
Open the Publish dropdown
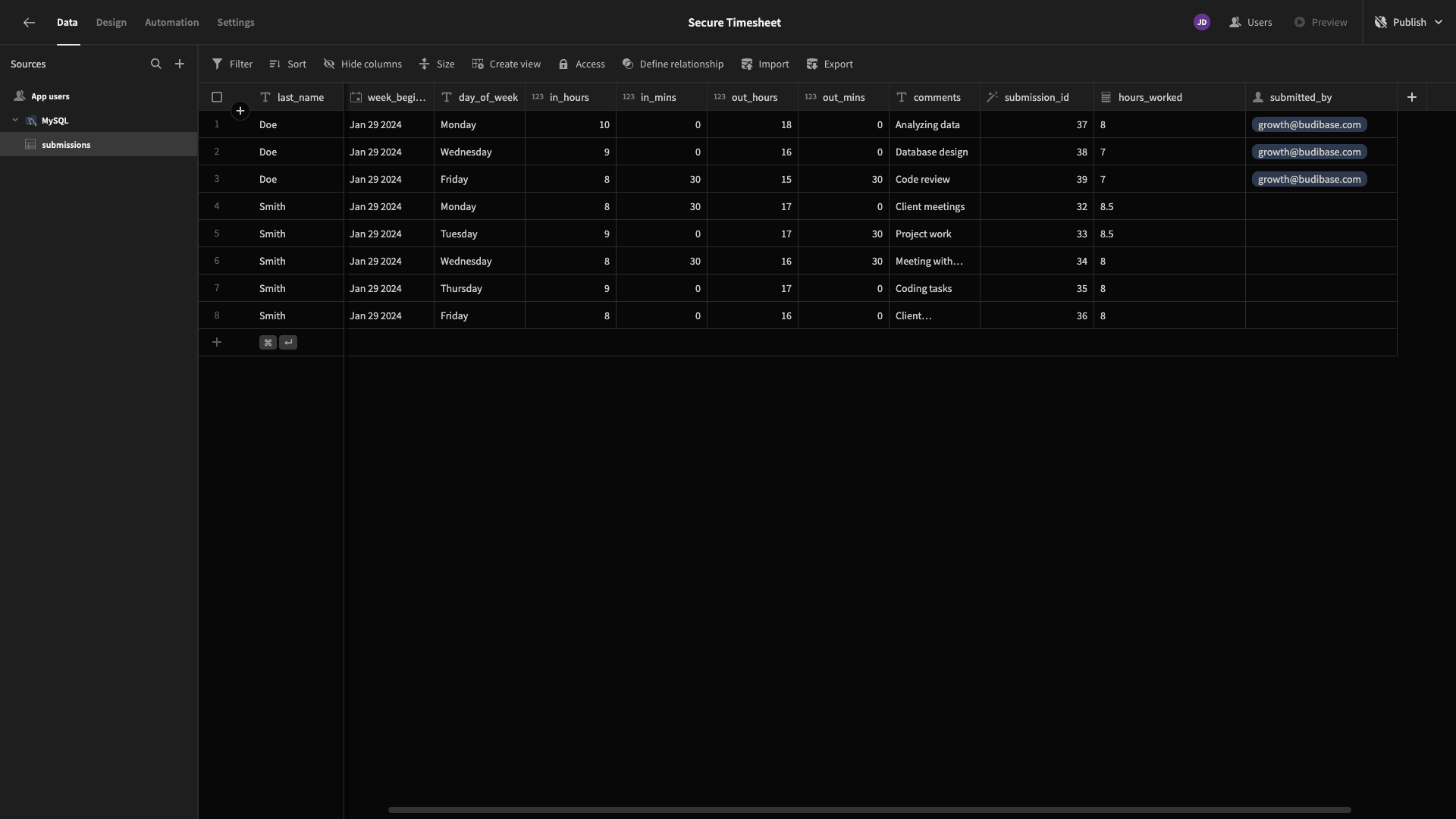pyautogui.click(x=1409, y=23)
